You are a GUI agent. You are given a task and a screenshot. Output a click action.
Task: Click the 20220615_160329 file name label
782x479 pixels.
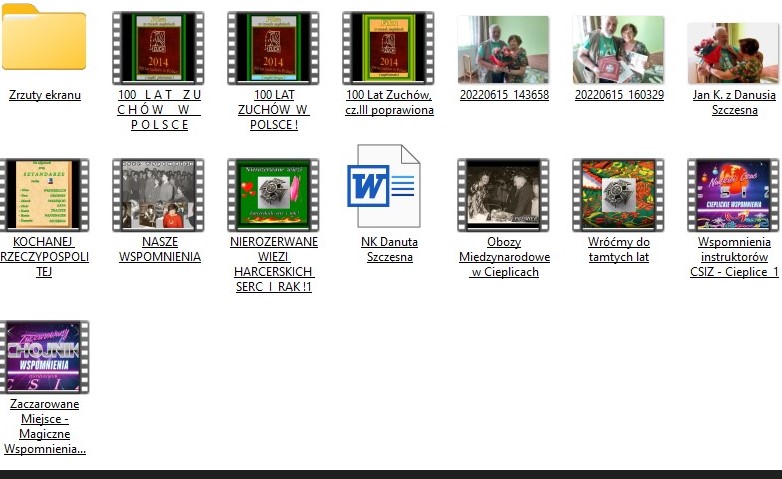pos(618,96)
